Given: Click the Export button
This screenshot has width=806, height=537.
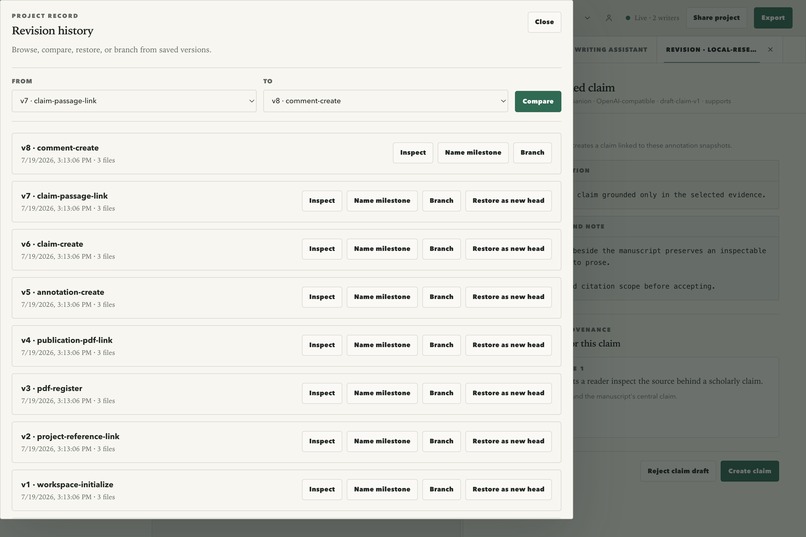Looking at the screenshot, I should click(773, 18).
